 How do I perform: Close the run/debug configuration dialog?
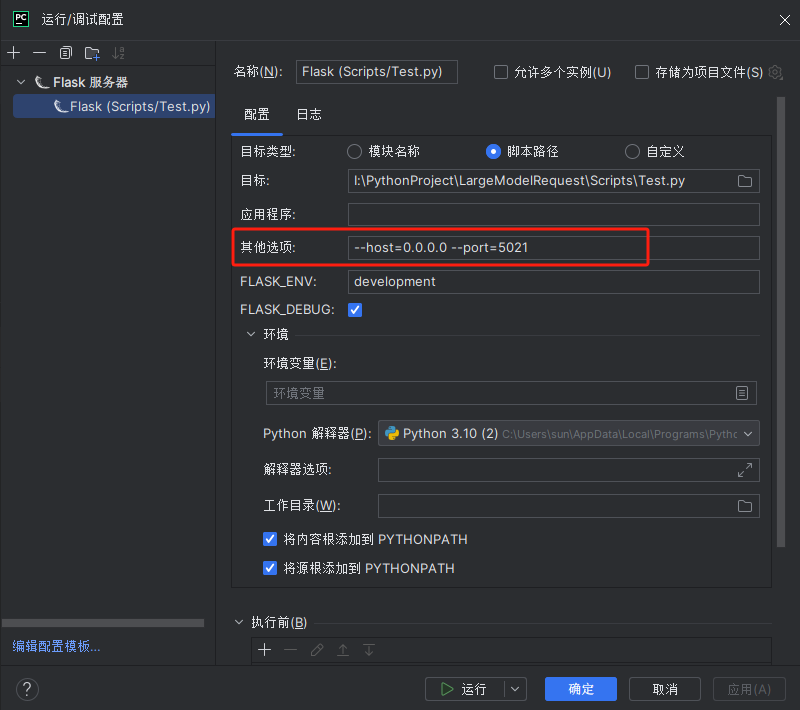coord(785,20)
